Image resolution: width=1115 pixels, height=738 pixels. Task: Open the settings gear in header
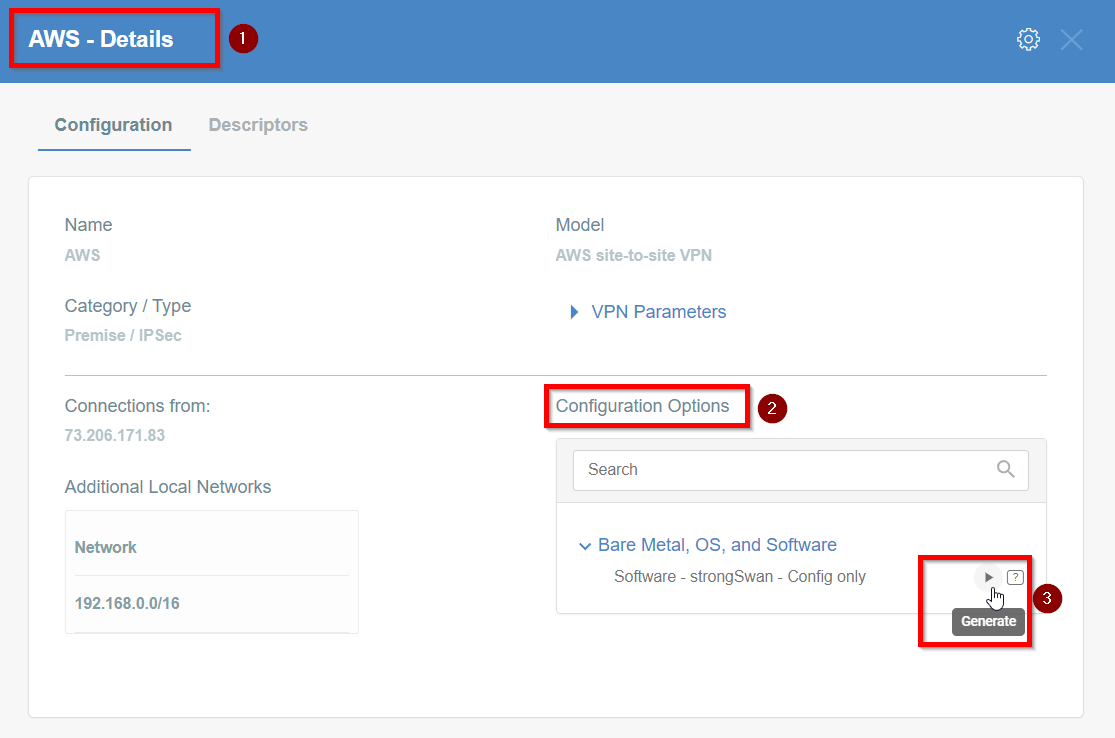point(1028,39)
